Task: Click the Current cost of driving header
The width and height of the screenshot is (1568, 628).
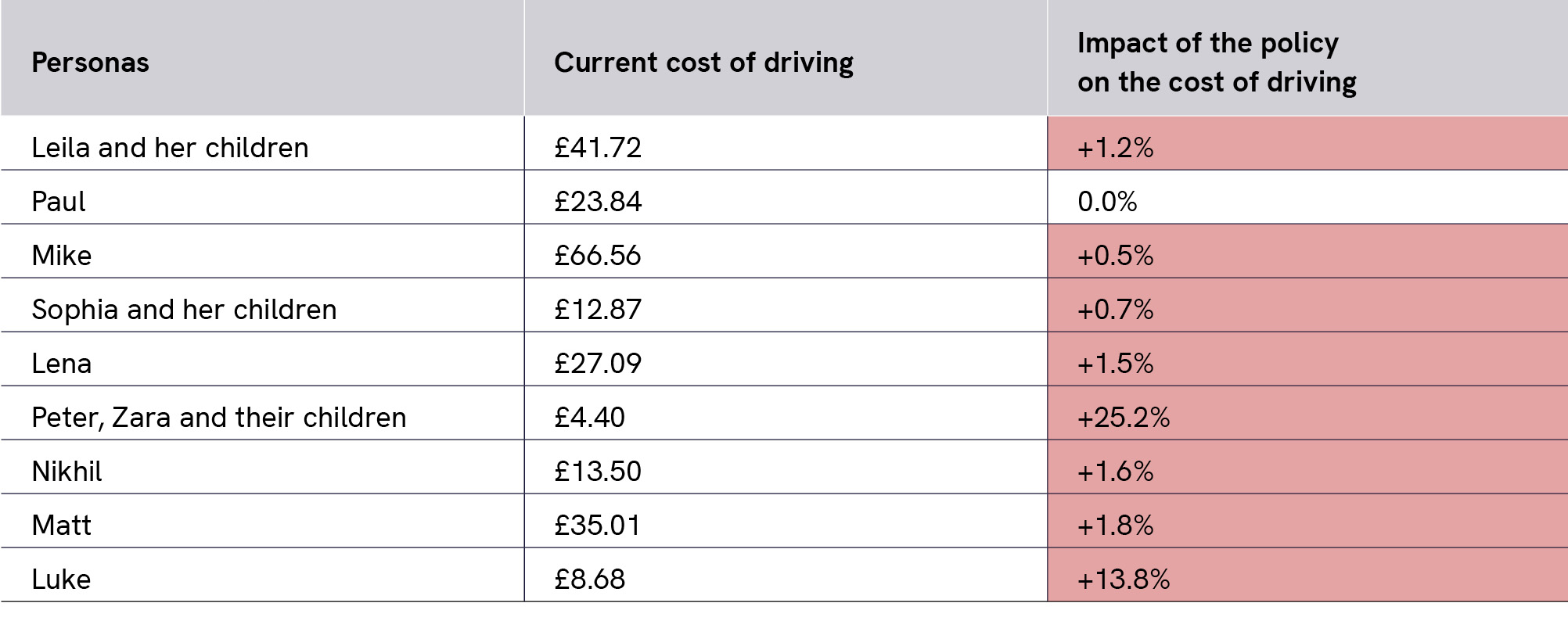Action: [703, 63]
